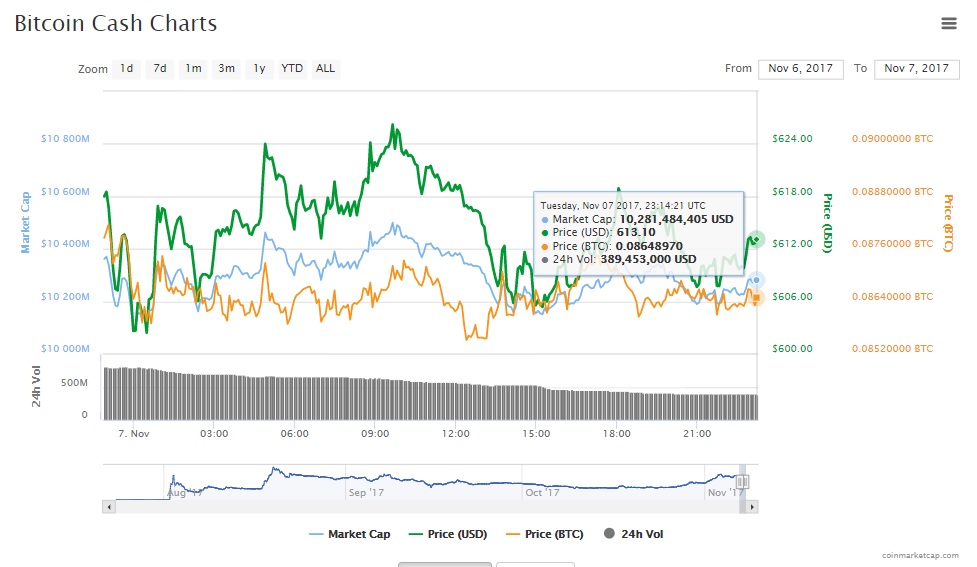Click the Price (BTC) vertical axis title
Viewport: 977px width, 567px height.
(948, 223)
